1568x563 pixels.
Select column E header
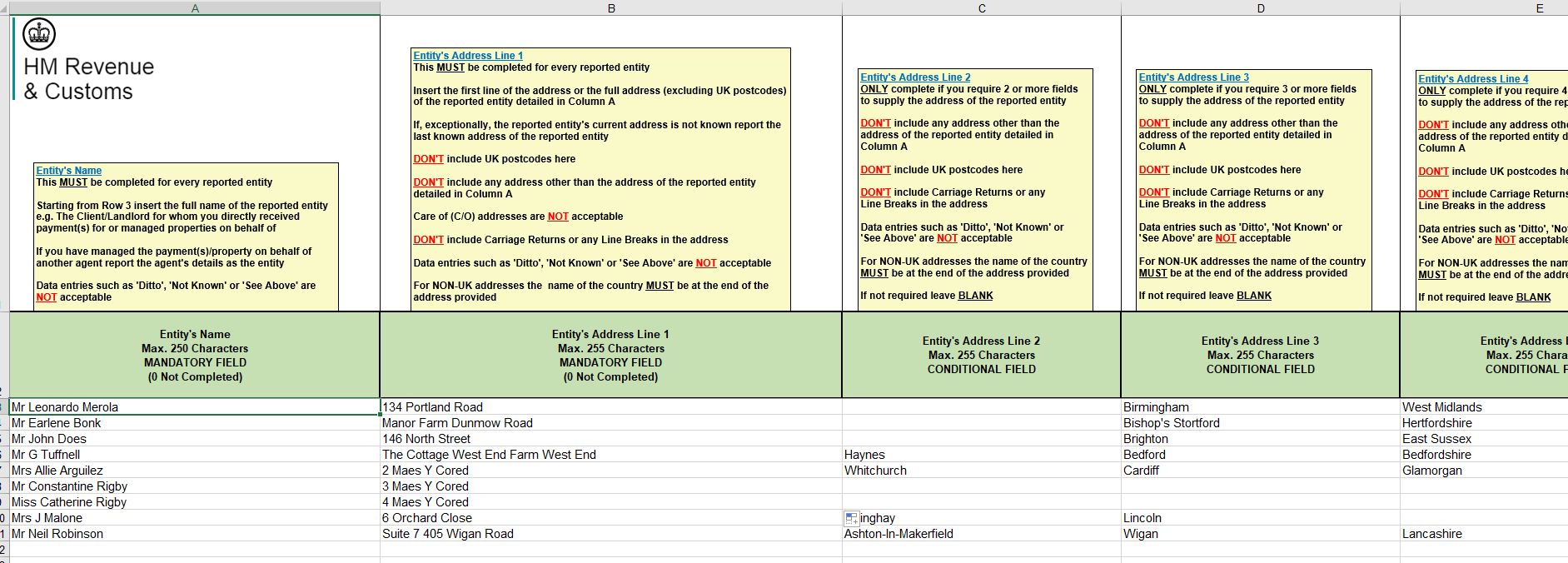coord(1484,8)
